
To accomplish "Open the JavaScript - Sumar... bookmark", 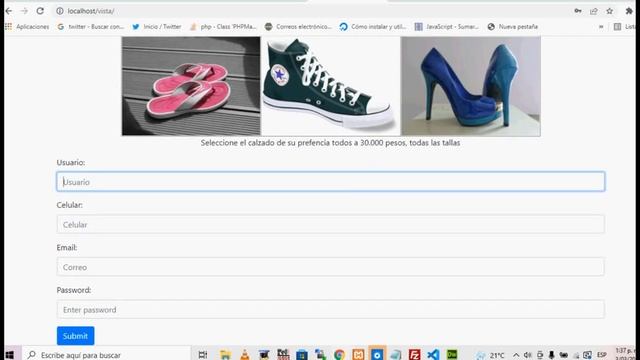I will pyautogui.click(x=447, y=27).
